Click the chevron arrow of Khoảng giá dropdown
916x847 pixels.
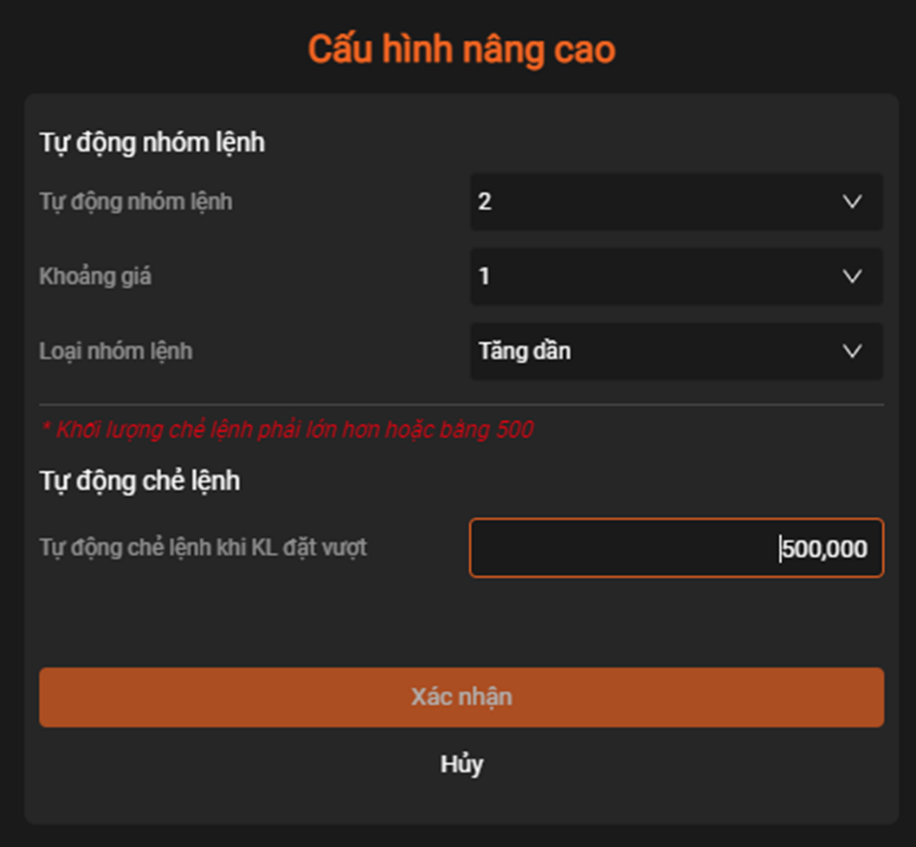pyautogui.click(x=852, y=276)
